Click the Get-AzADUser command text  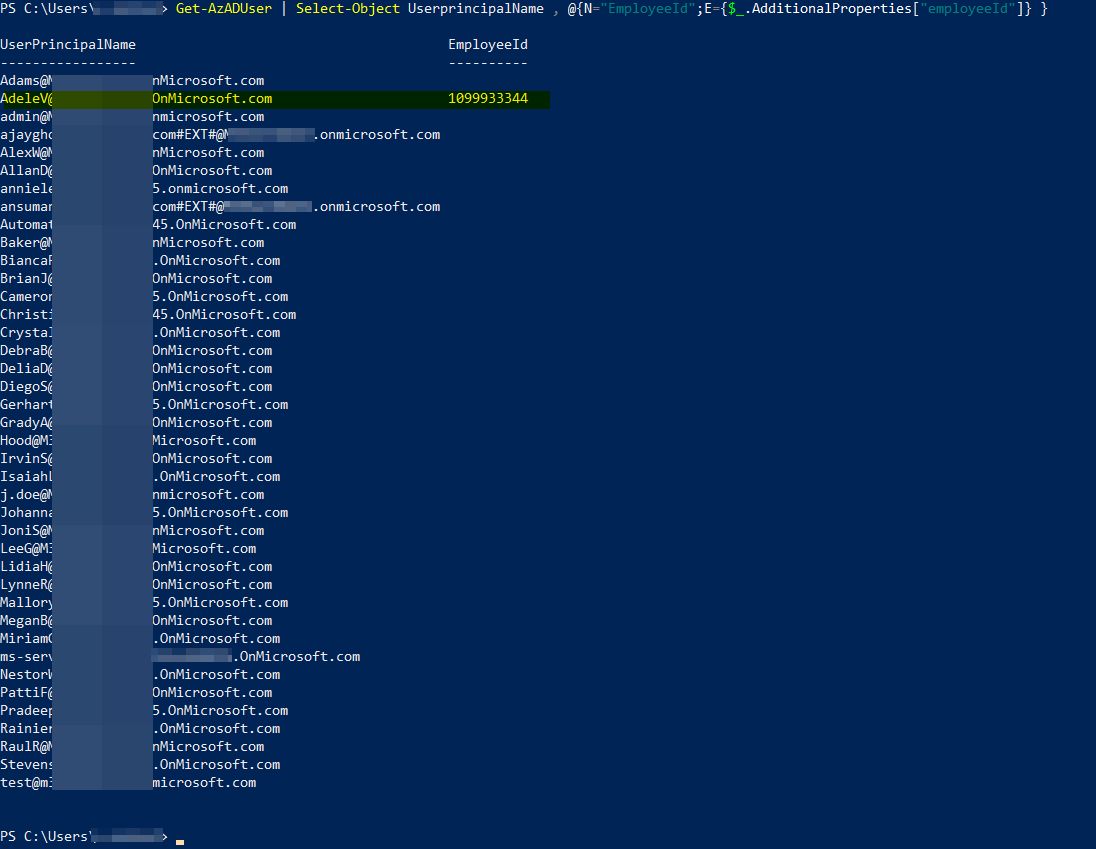(224, 8)
